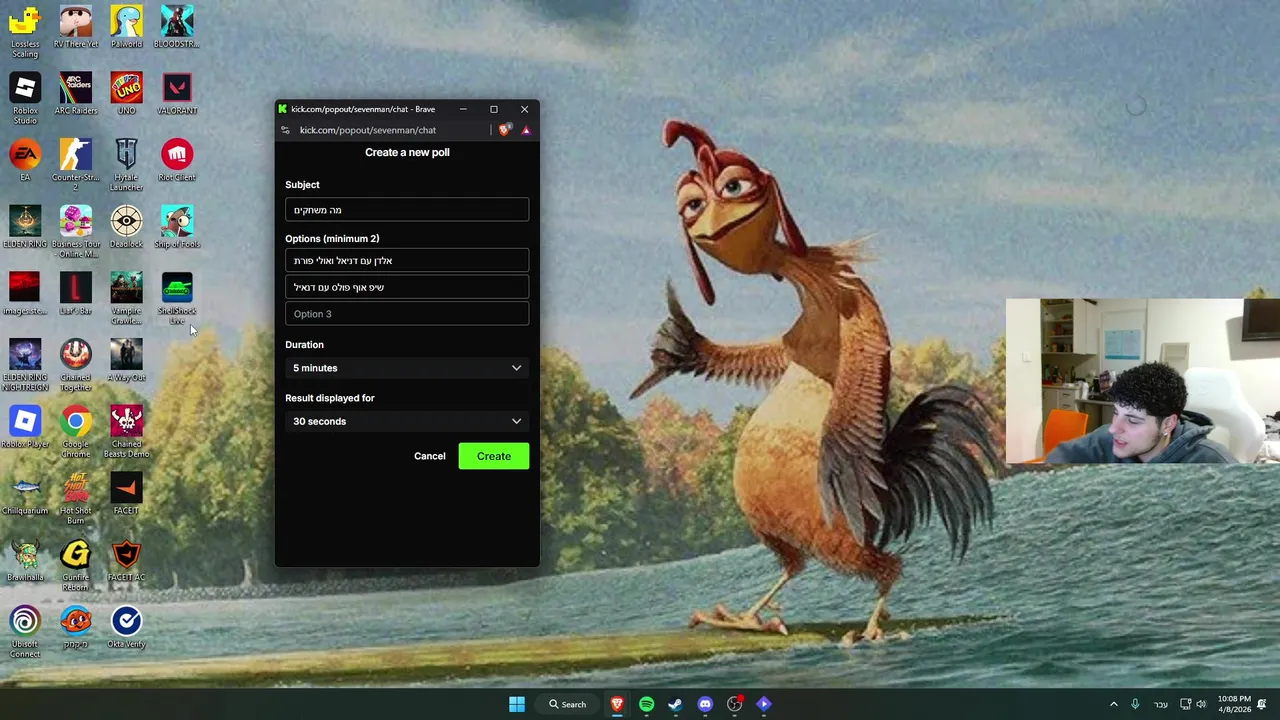Image resolution: width=1280 pixels, height=720 pixels.
Task: Open the Brave Rewards triangle icon
Action: click(x=526, y=130)
